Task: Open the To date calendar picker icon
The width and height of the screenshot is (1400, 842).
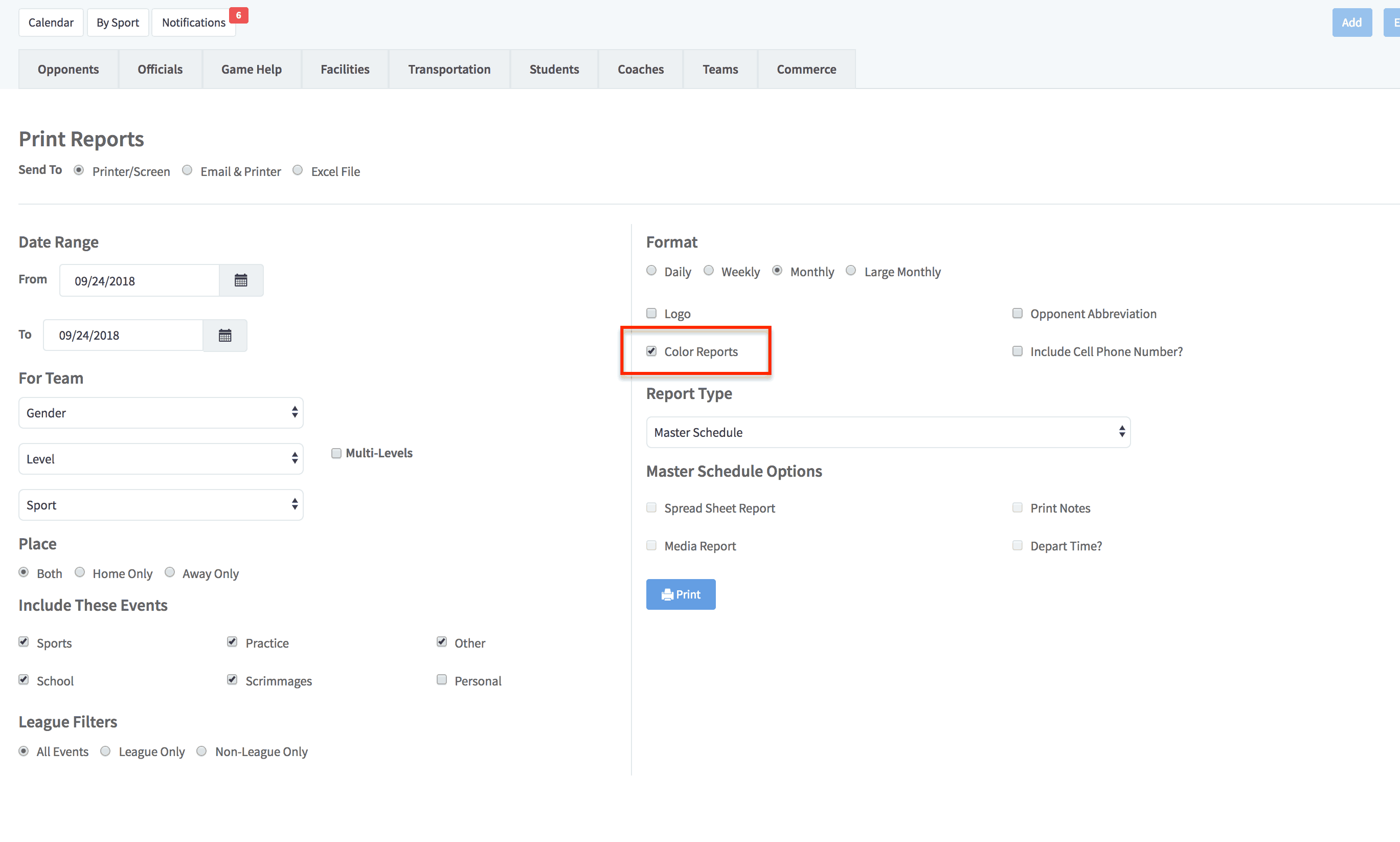Action: [225, 336]
